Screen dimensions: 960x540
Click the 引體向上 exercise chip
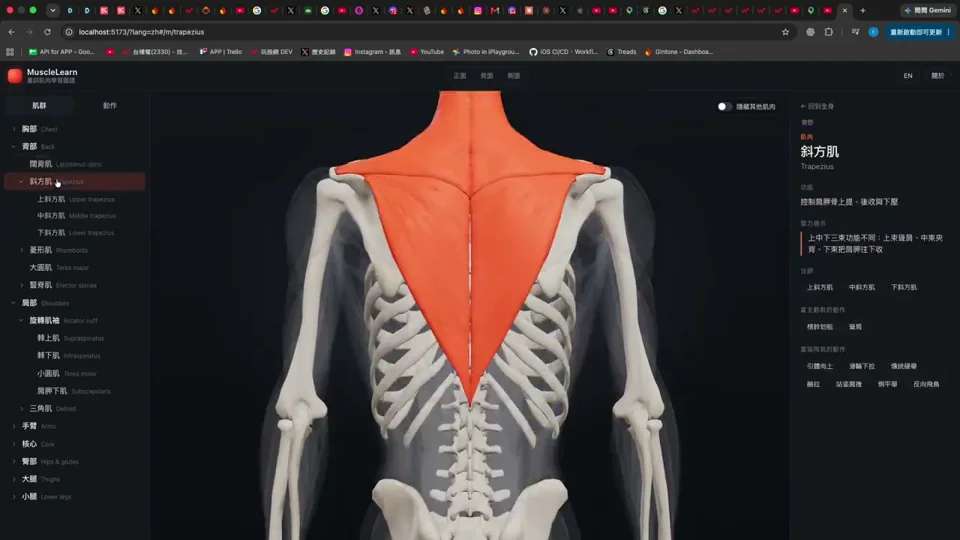point(820,366)
